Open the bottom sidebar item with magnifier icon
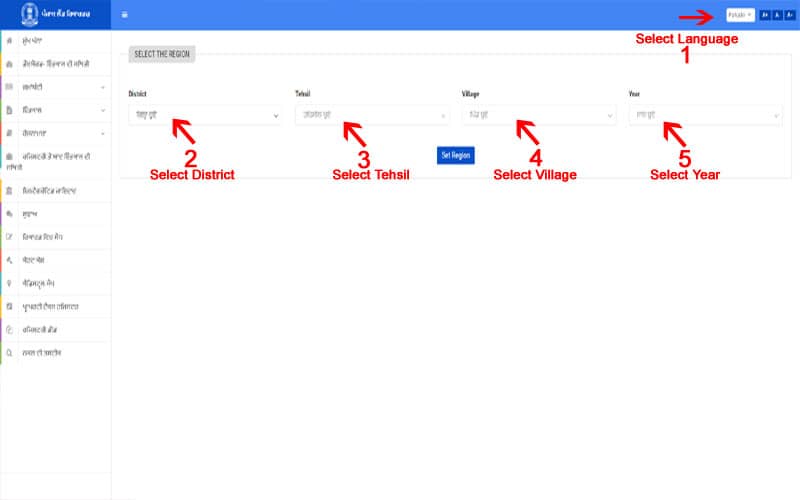Screen dimensions: 800x500 point(56,353)
